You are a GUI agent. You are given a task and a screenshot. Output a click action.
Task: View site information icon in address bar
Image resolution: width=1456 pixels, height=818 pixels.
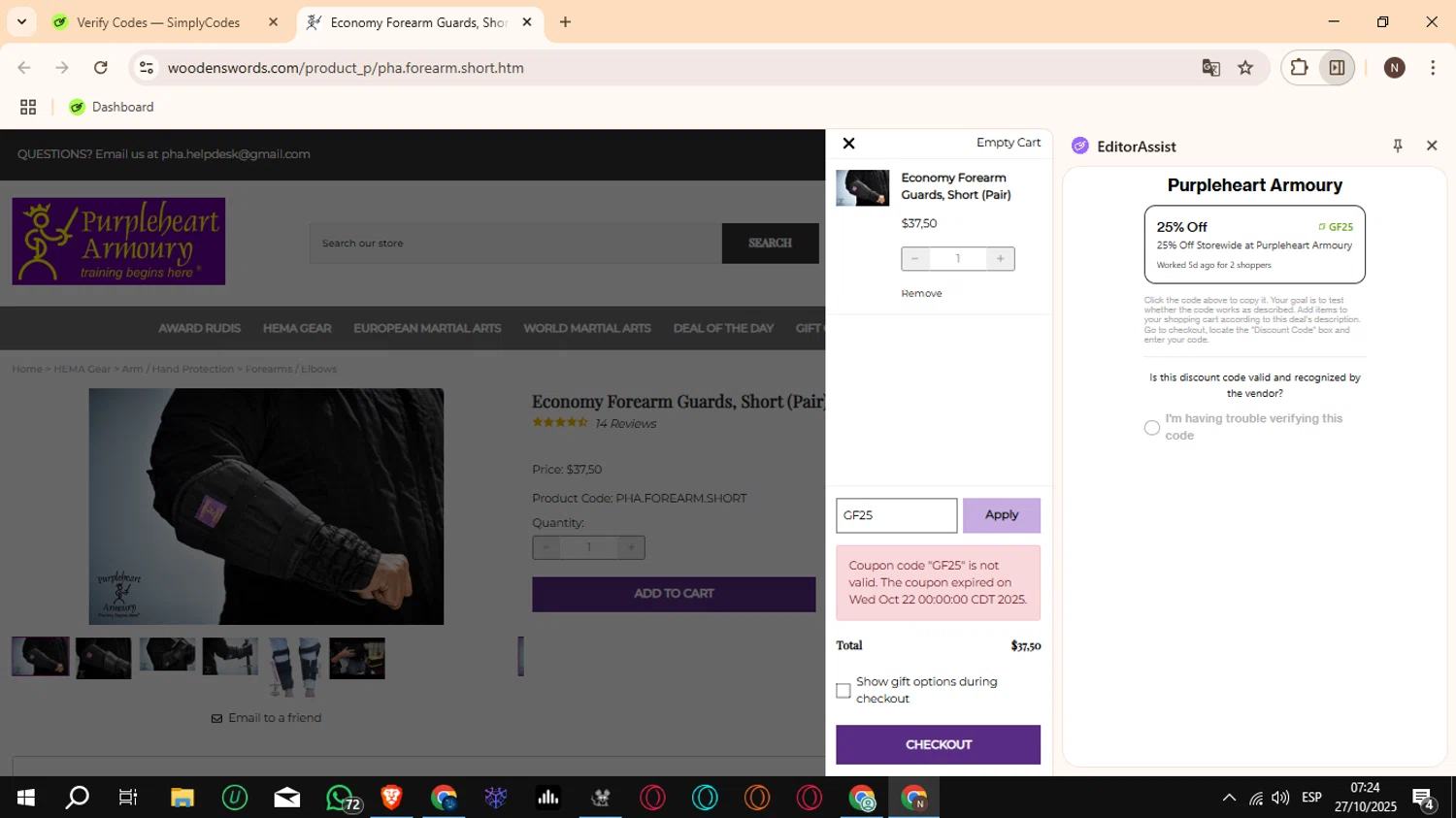pyautogui.click(x=147, y=68)
